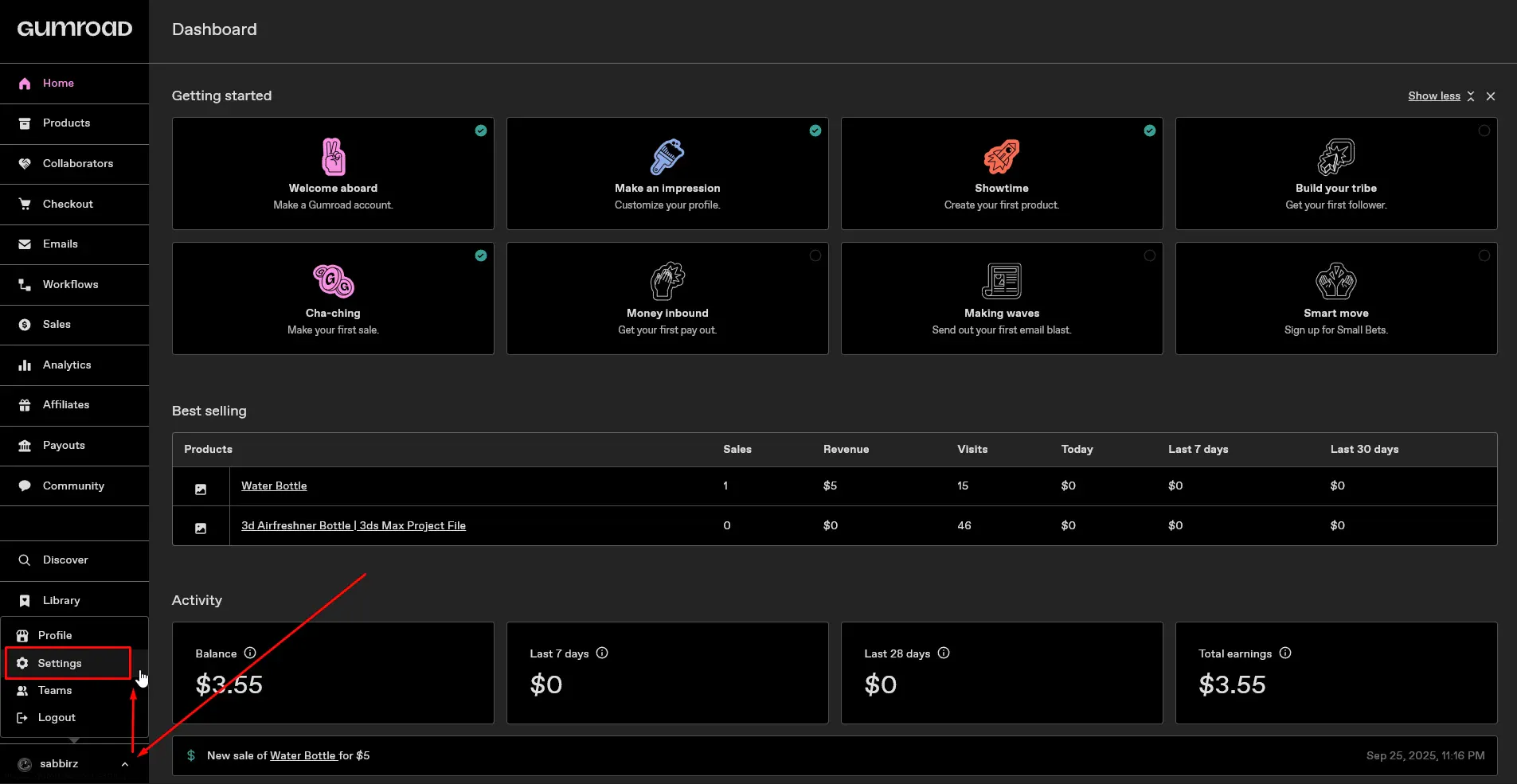
Task: Click the Smart move unchecked circle
Action: [x=1484, y=255]
